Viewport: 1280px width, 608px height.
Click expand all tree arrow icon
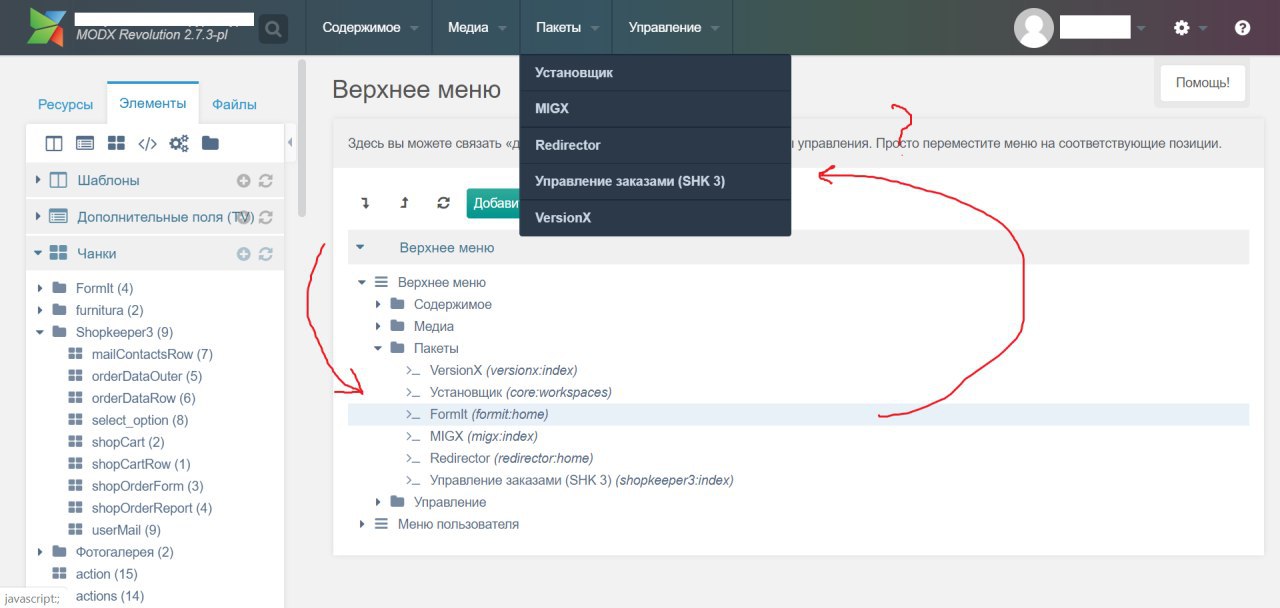(x=366, y=203)
